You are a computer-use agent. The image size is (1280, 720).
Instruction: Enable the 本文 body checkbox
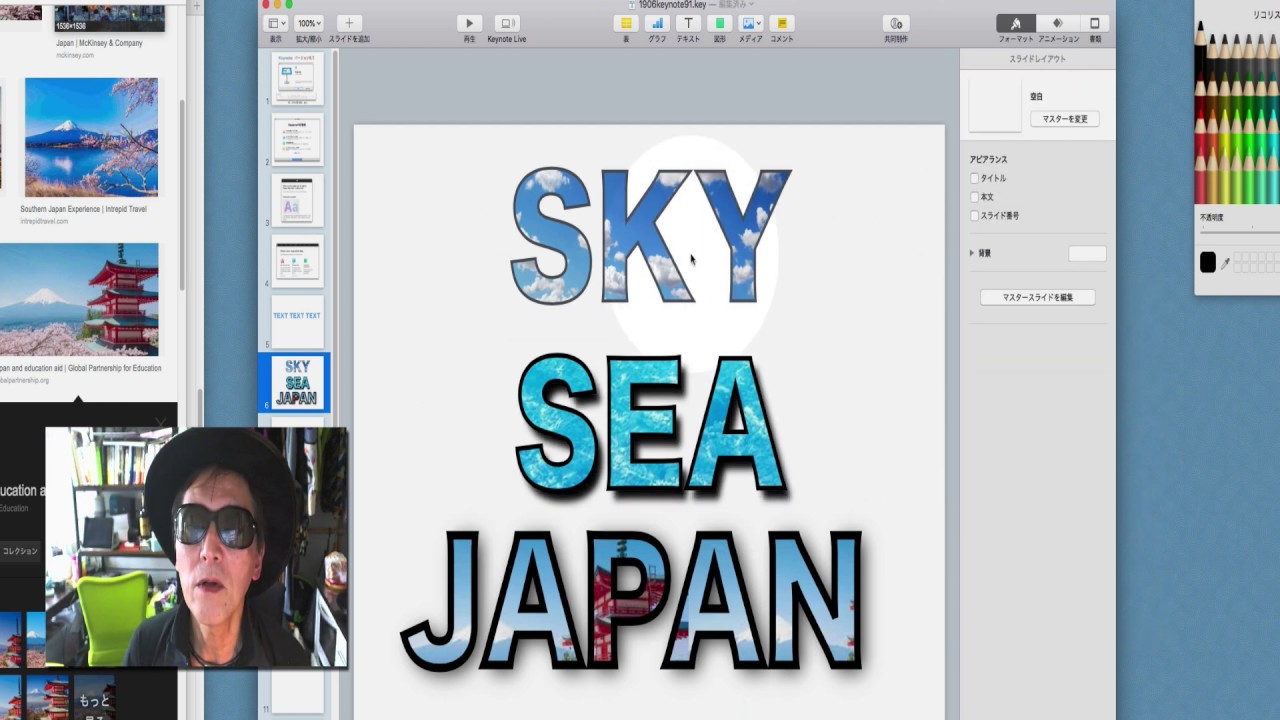coord(975,197)
